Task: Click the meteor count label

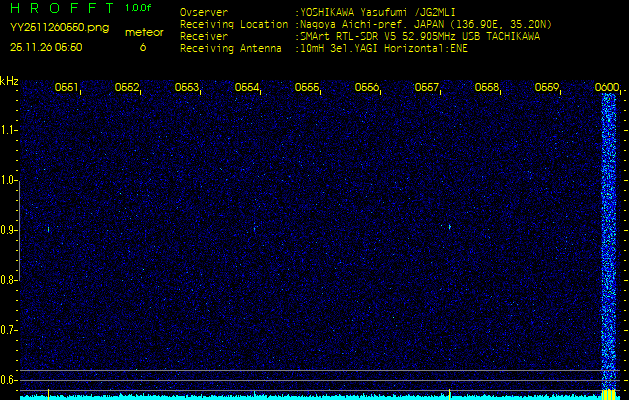Action: click(143, 32)
